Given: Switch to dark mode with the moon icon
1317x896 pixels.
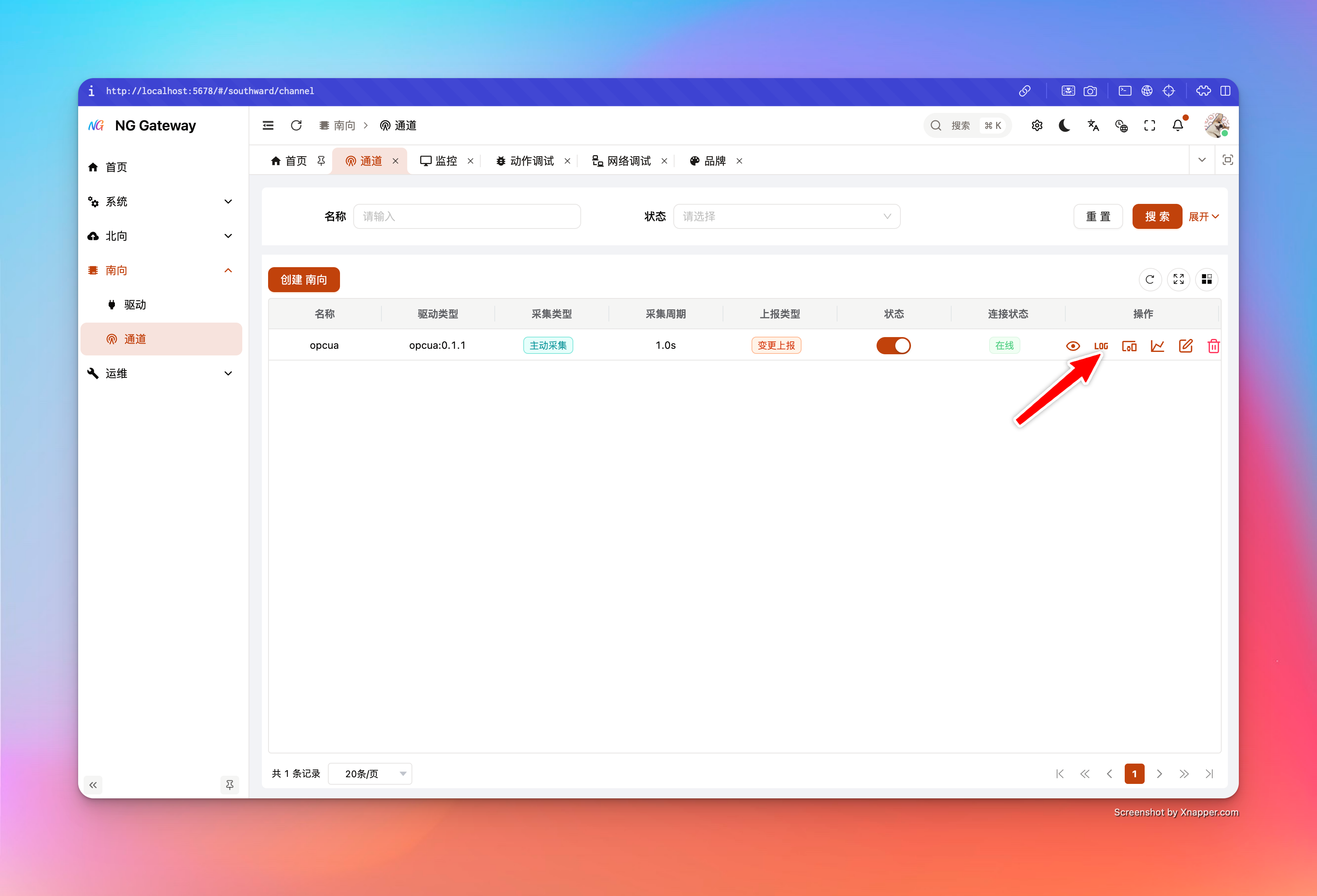Looking at the screenshot, I should click(1064, 125).
